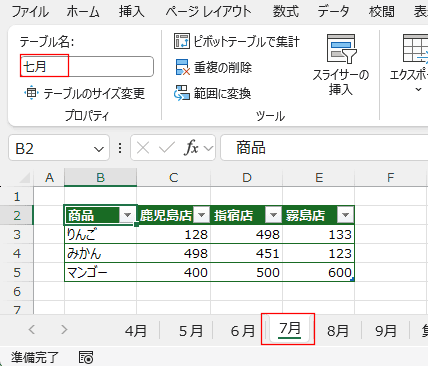This screenshot has width=428, height=366.
Task: Select row 1 header
Action: tap(17, 196)
